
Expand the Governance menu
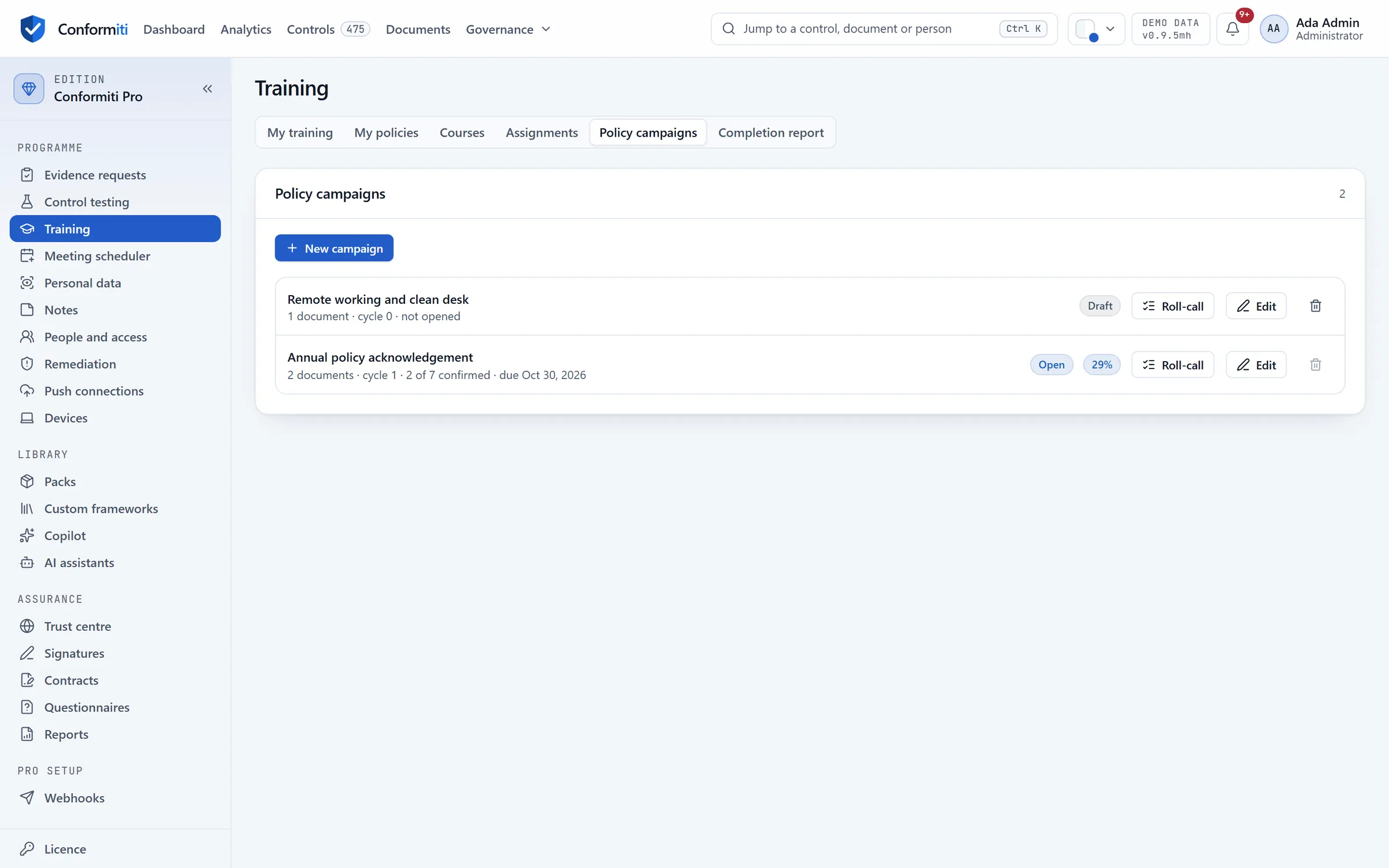tap(508, 29)
